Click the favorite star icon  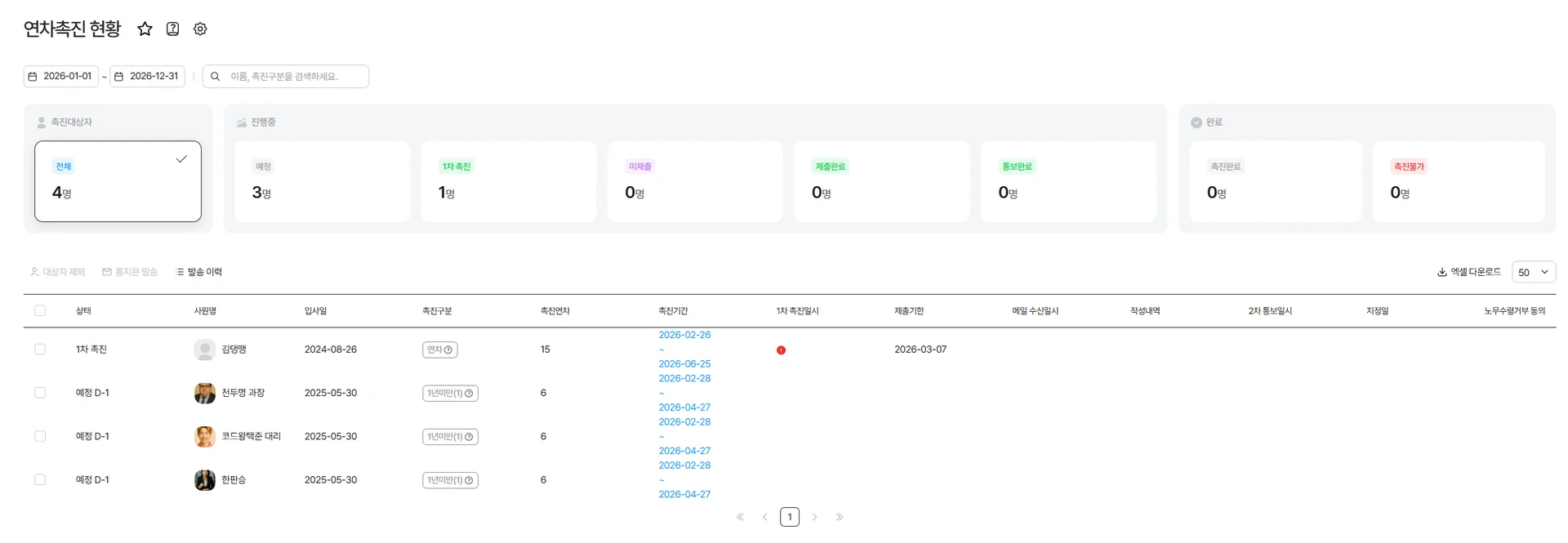point(145,29)
